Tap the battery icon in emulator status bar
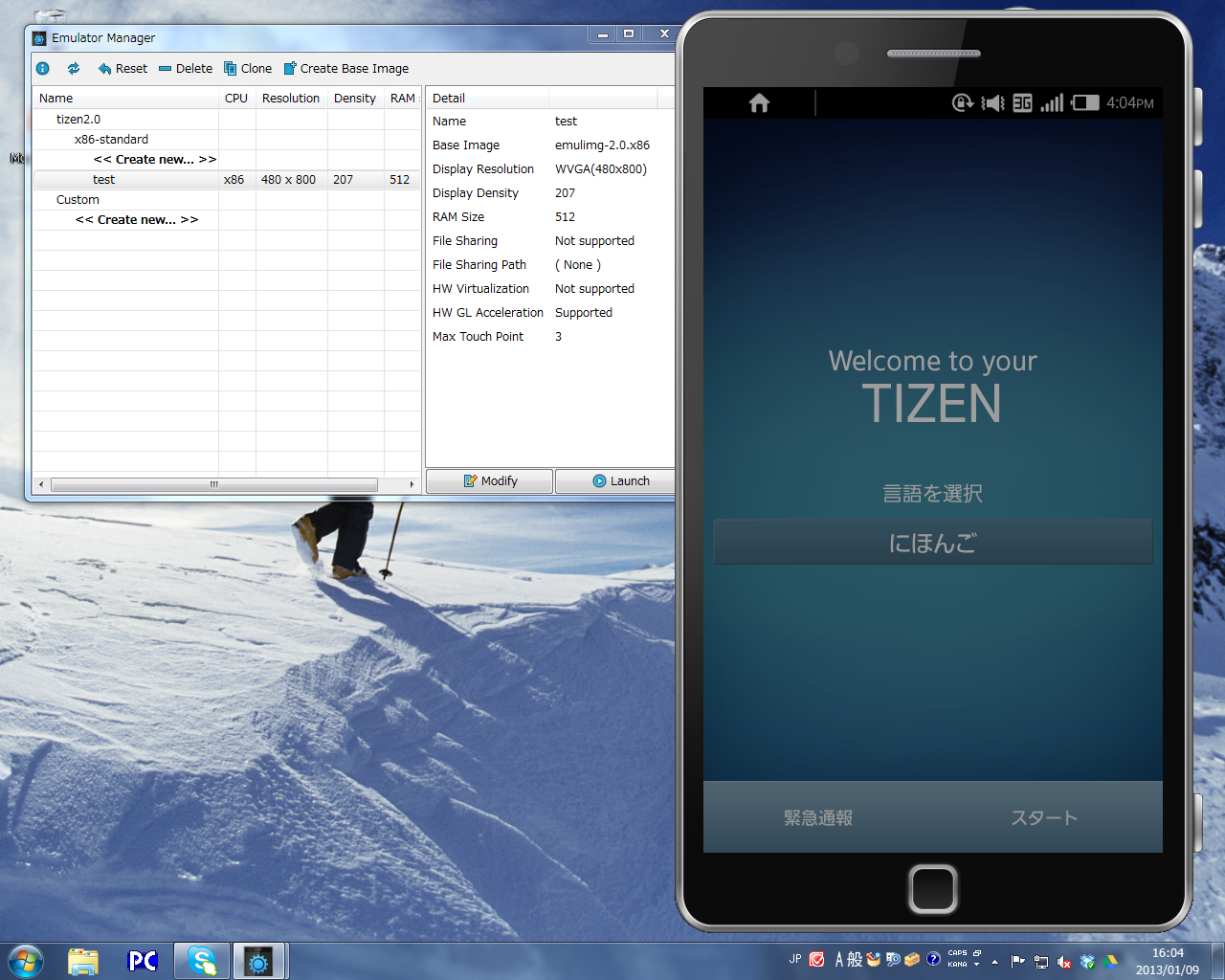This screenshot has width=1225, height=980. tap(1085, 102)
